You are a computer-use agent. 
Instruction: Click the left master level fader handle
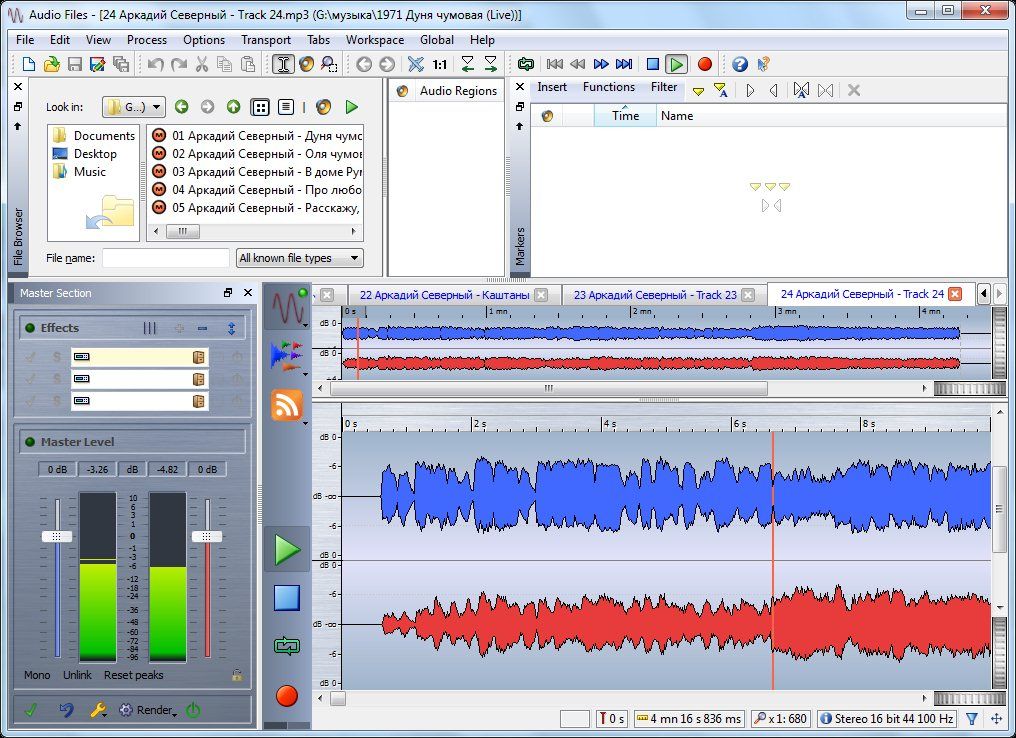coord(57,537)
